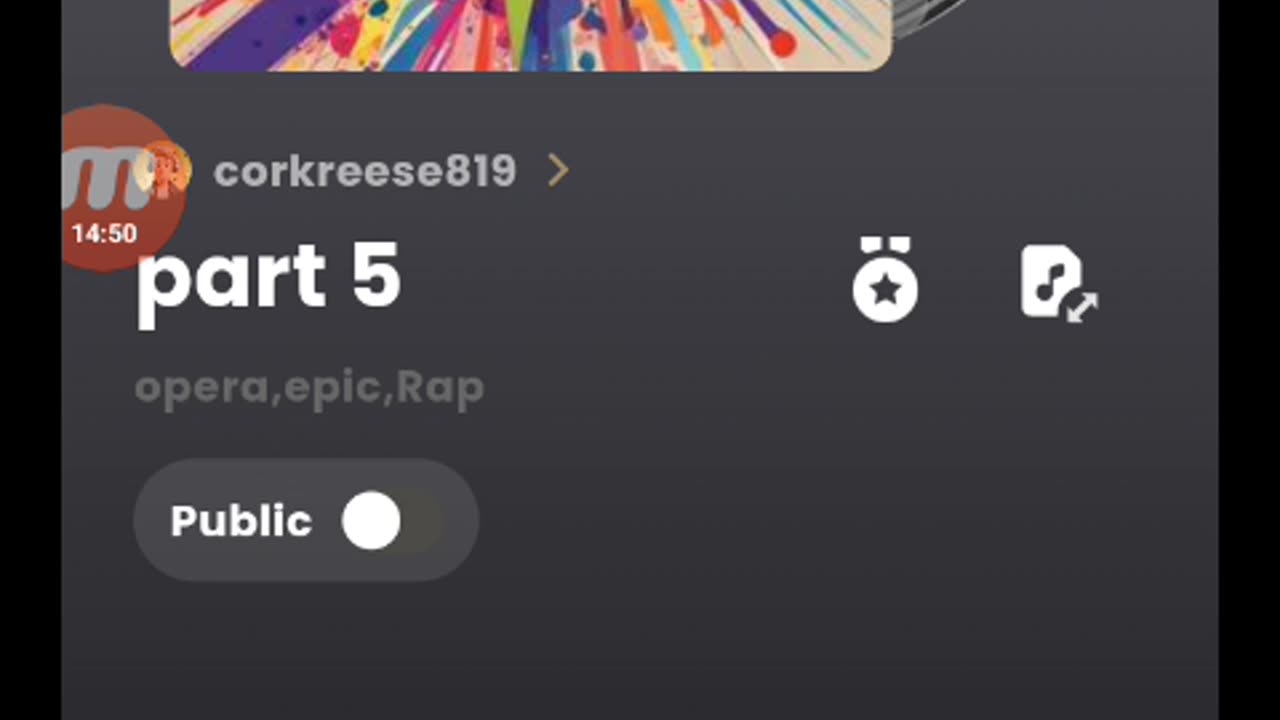Select the 'opera' style tag
The image size is (1280, 720).
tap(201, 388)
